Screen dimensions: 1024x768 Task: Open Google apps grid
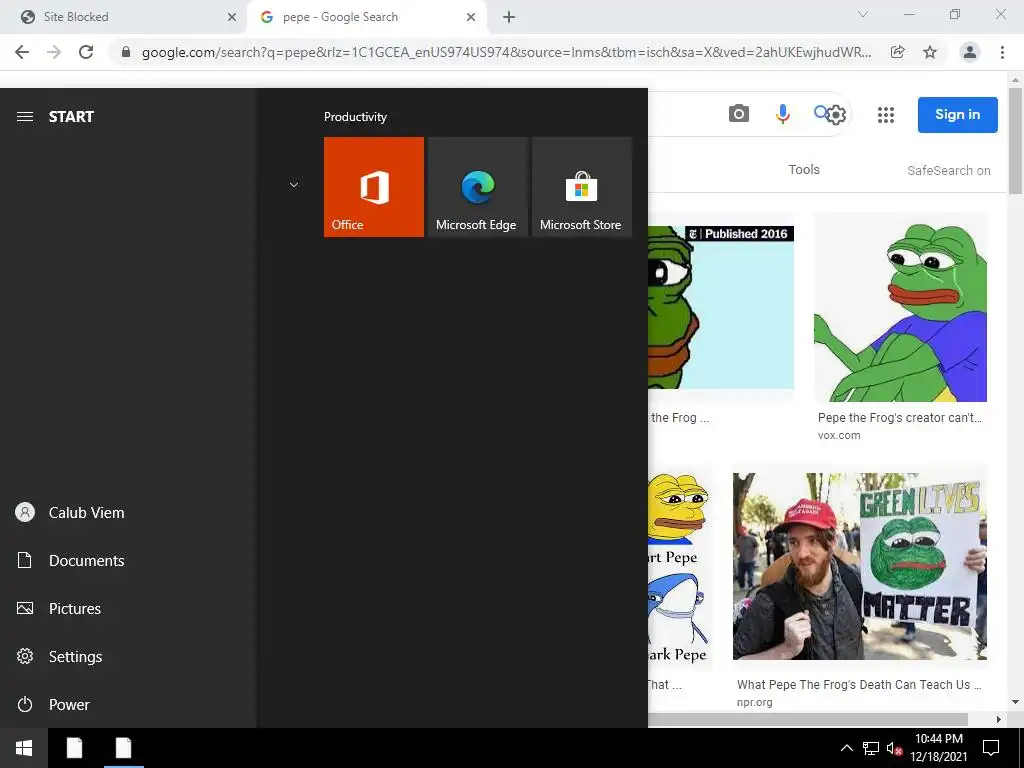point(886,115)
